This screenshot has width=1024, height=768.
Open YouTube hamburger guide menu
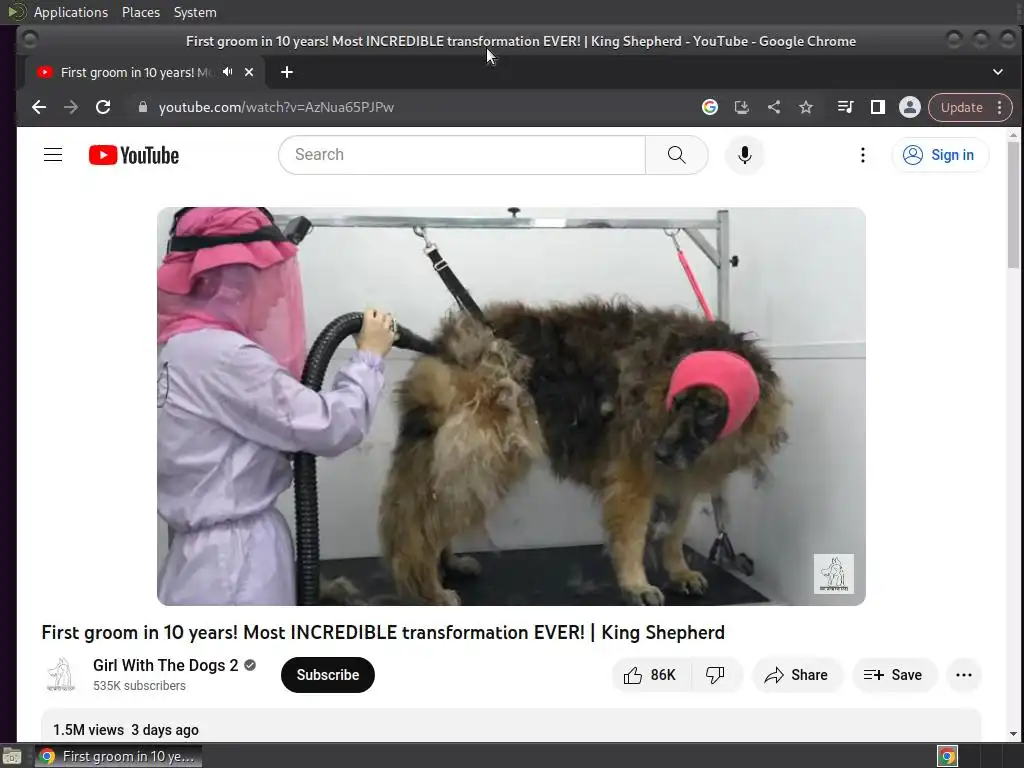53,155
